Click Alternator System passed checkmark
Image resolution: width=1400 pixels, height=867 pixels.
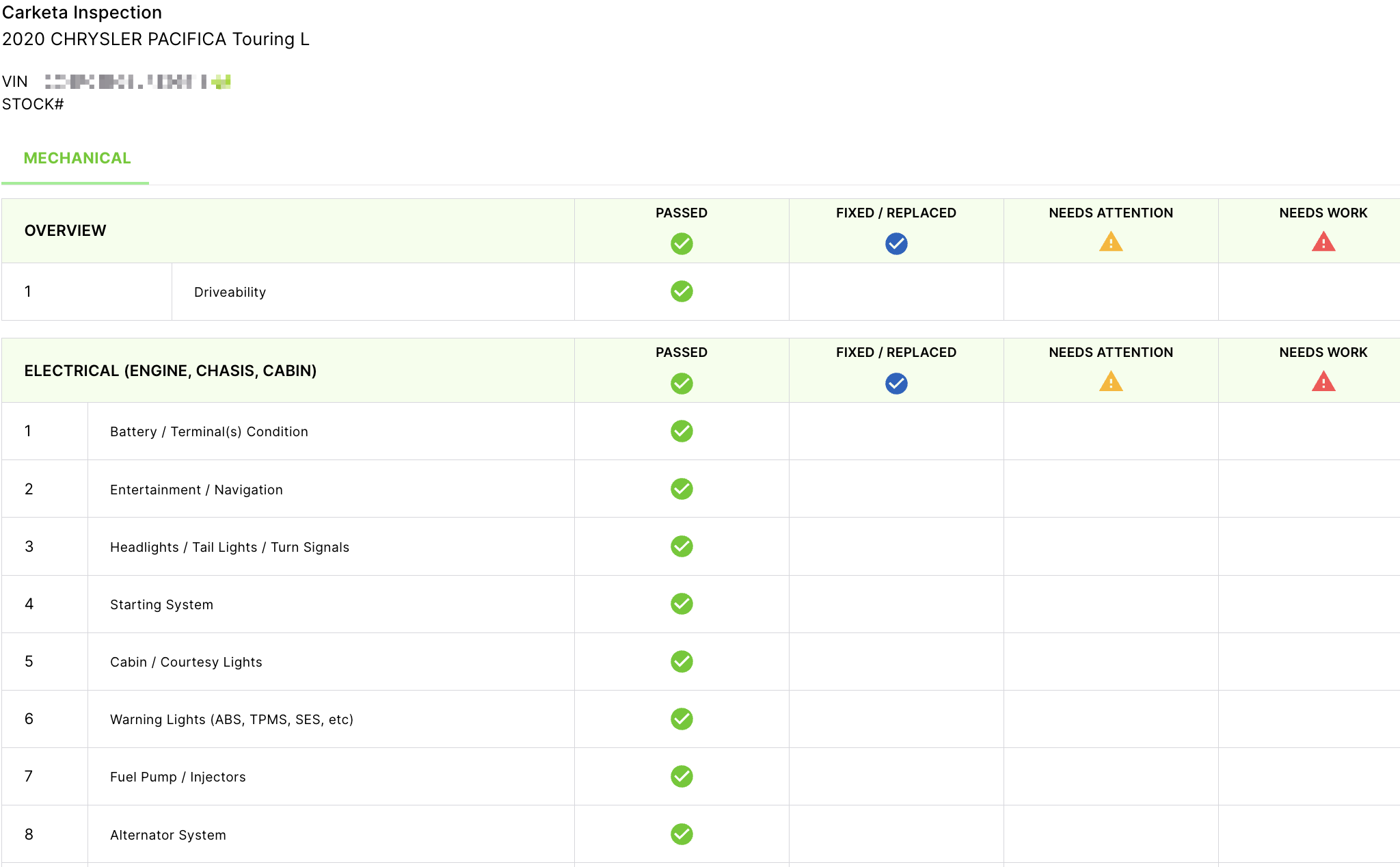click(681, 834)
